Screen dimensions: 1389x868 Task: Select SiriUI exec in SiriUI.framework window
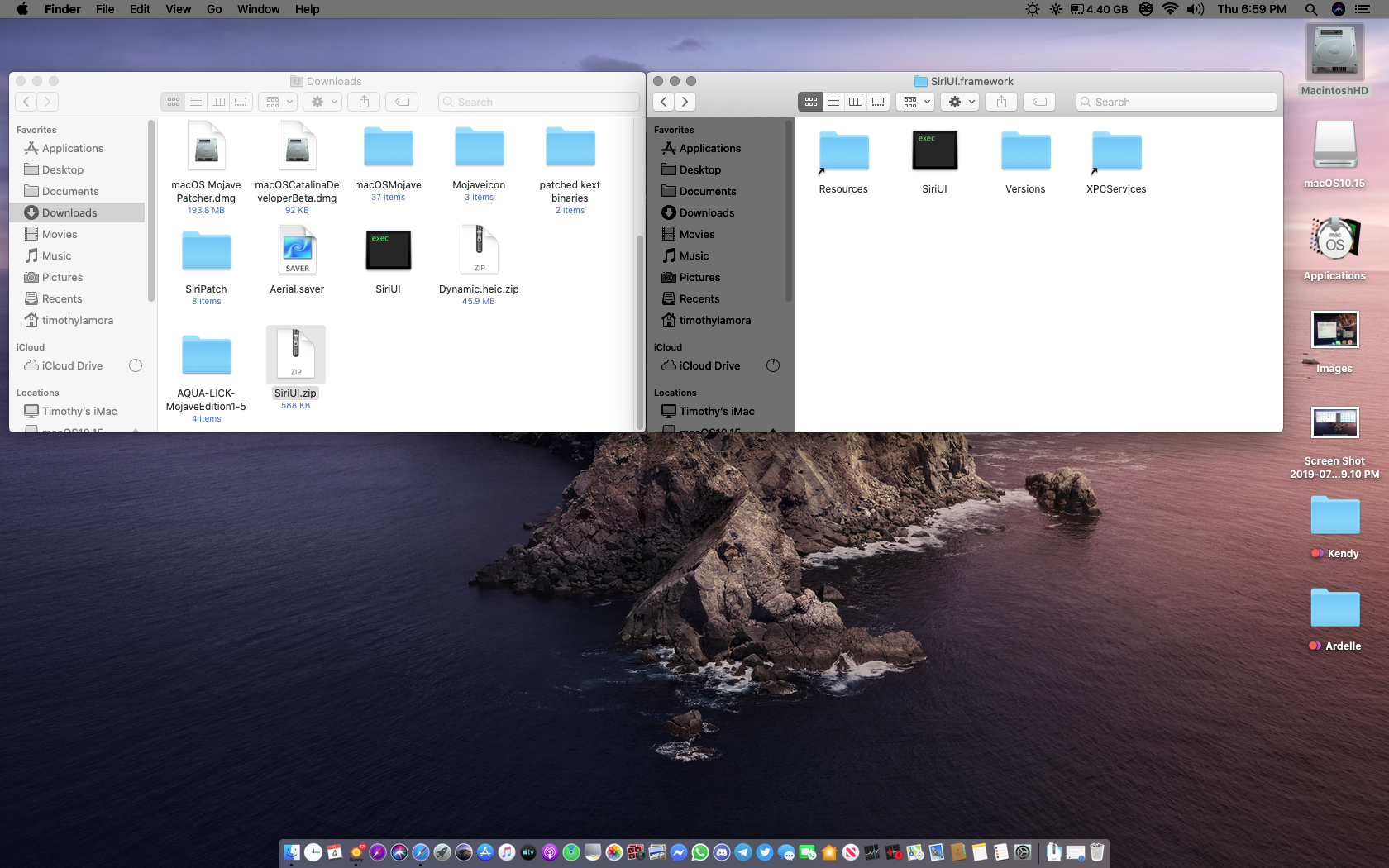(934, 150)
